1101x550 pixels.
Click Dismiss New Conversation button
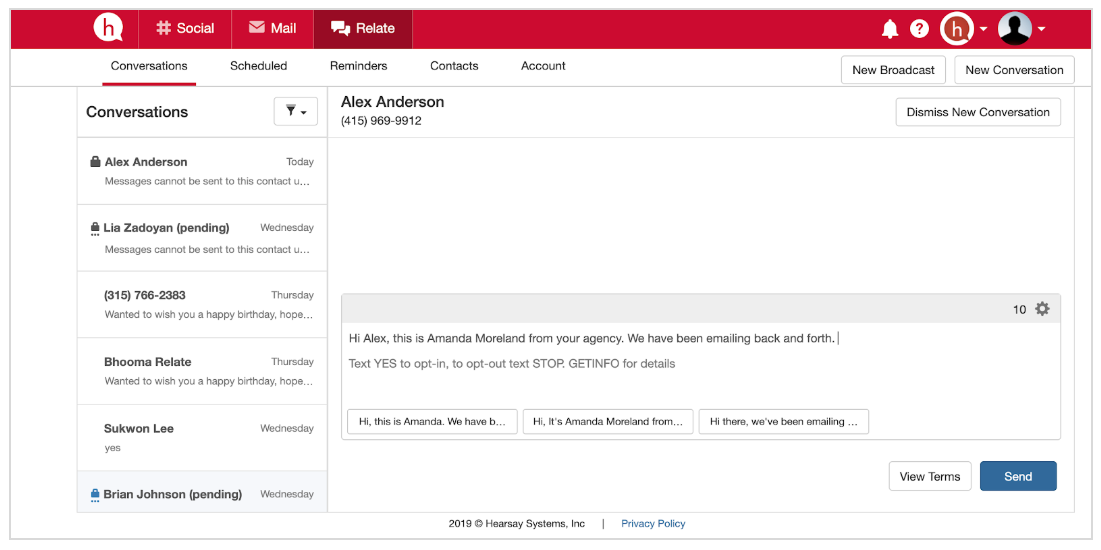point(978,112)
